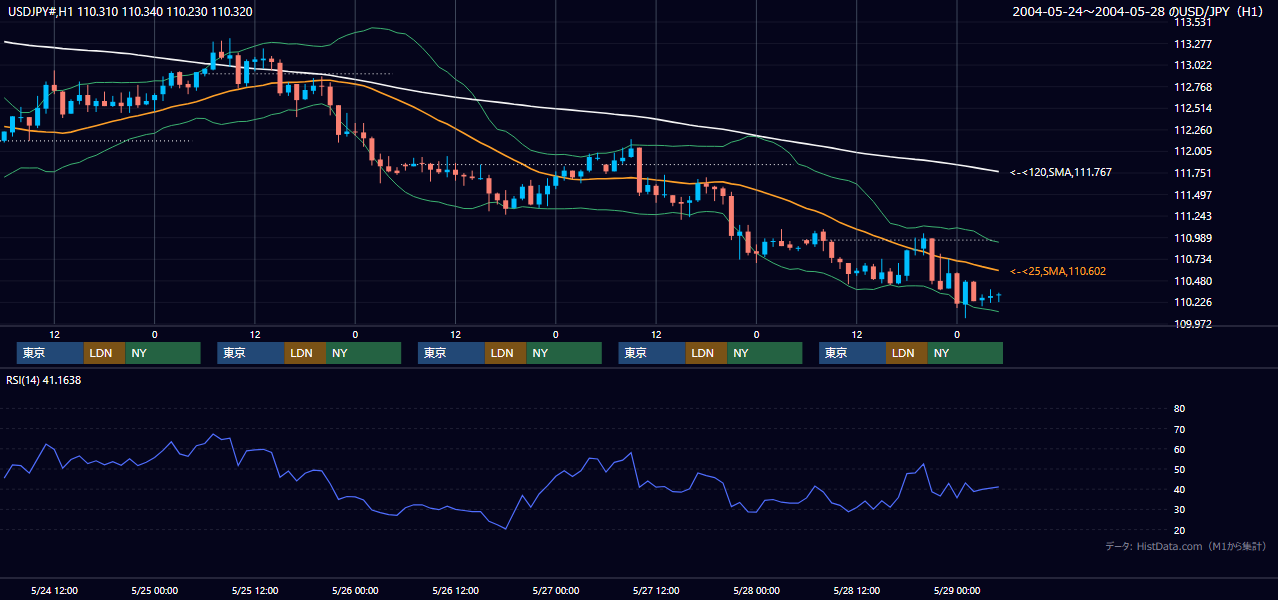Click the RSI 20 level label
This screenshot has width=1278, height=600.
[x=1179, y=530]
